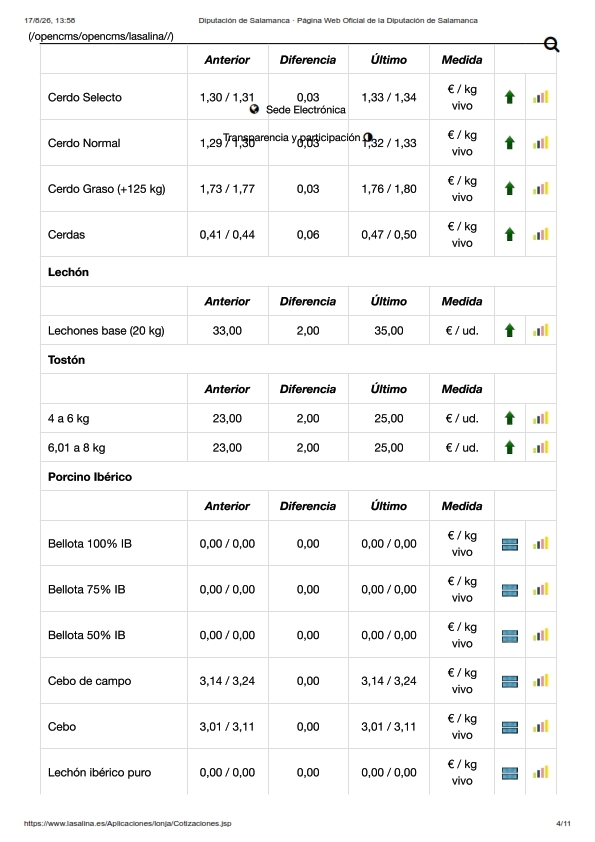Click blue equal icon for Lechón ibérico puro
595x842 pixels.
coord(510,773)
